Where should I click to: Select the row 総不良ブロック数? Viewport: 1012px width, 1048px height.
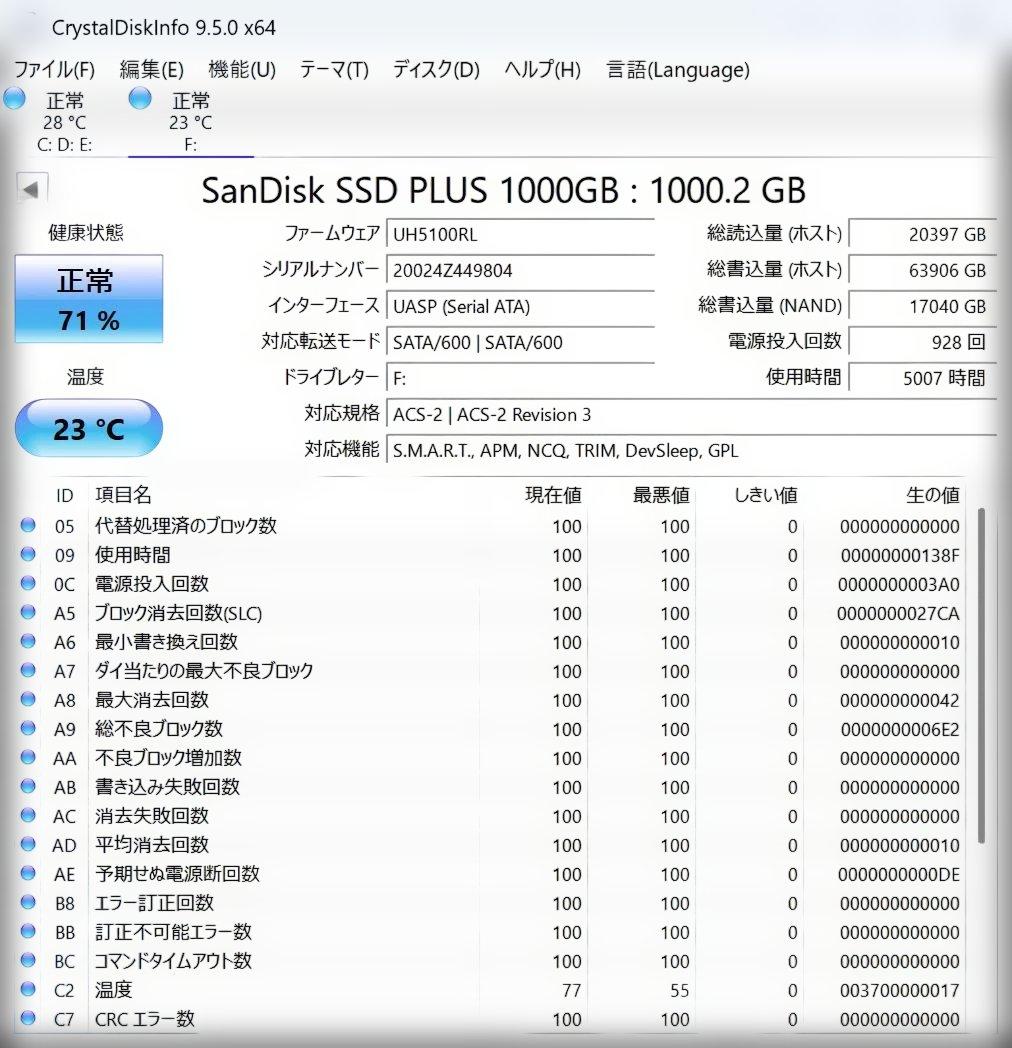coord(491,729)
